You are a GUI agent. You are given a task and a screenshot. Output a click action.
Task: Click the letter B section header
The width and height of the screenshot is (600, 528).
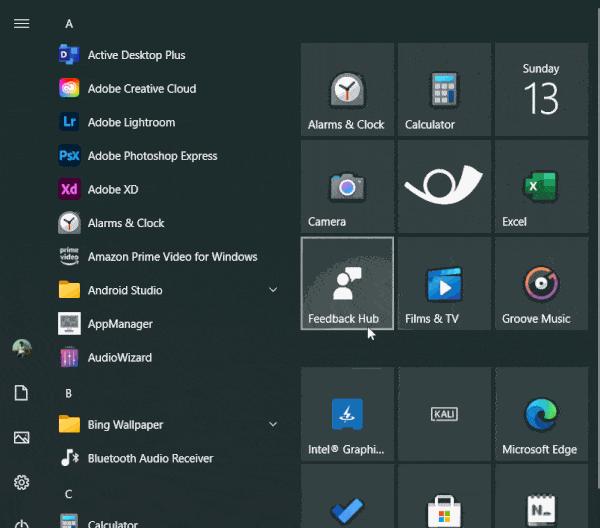pos(68,393)
